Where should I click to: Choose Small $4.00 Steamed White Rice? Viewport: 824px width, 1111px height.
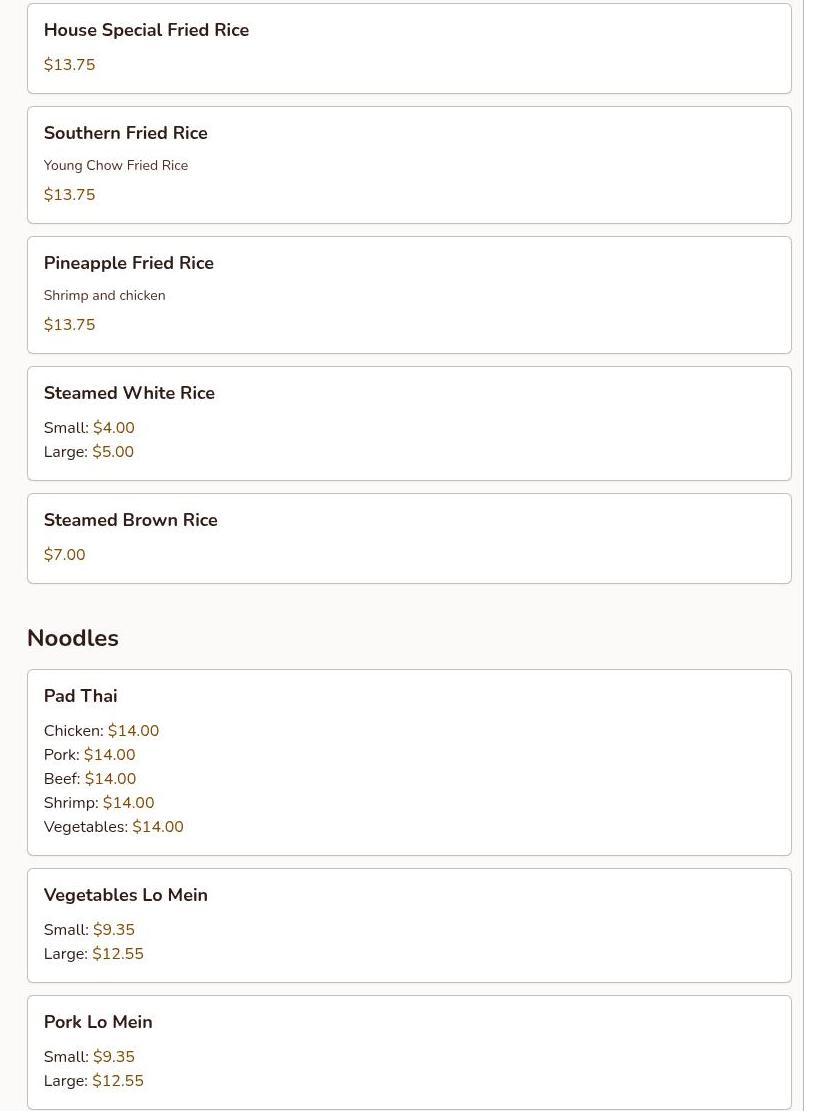coord(89,428)
